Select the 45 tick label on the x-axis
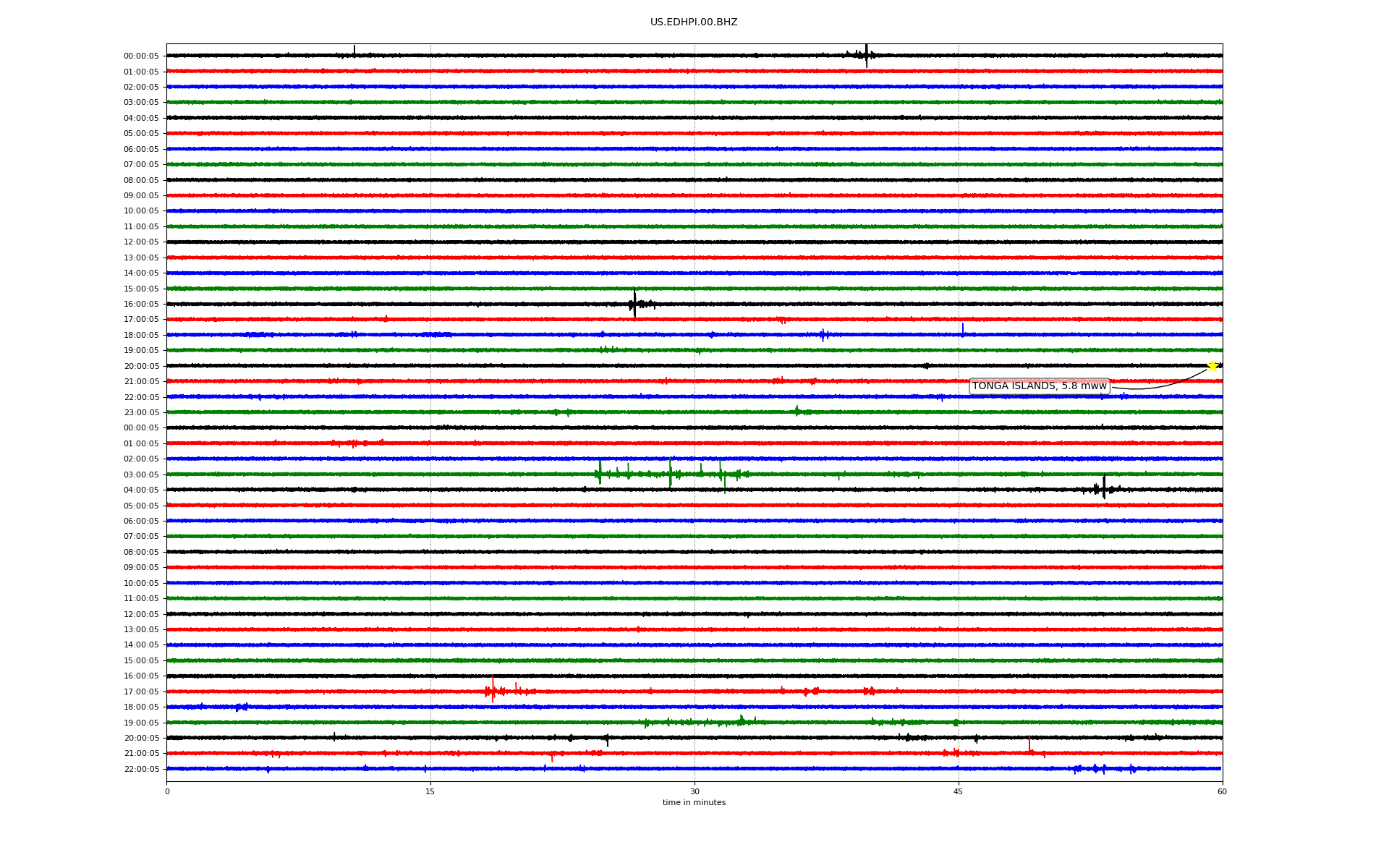The image size is (1389, 868). click(959, 791)
